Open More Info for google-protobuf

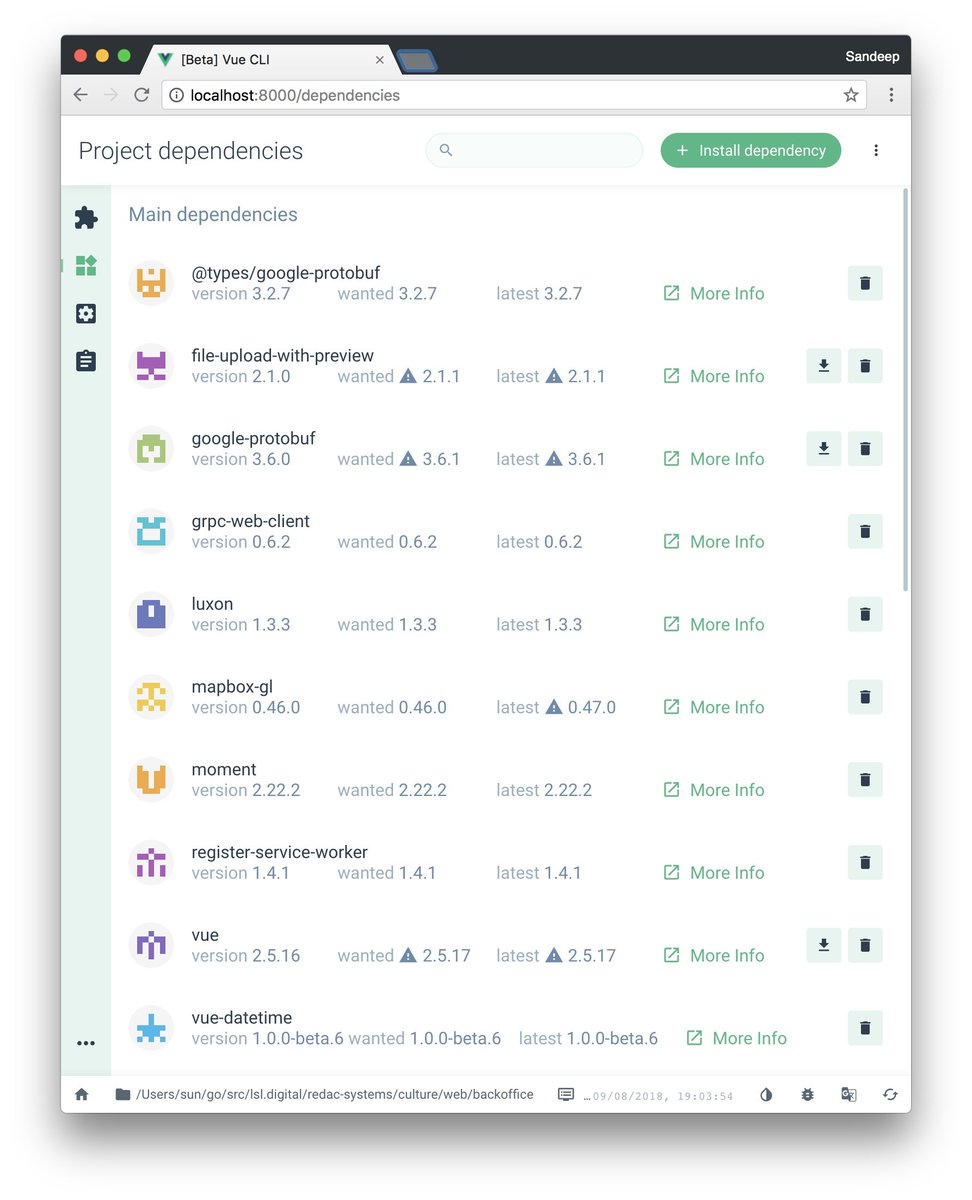click(714, 459)
